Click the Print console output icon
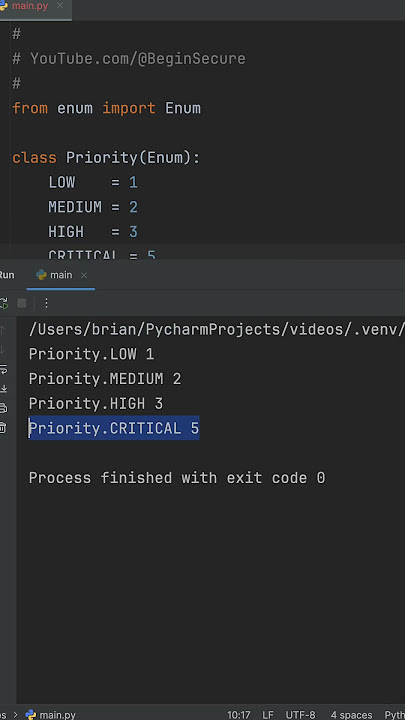Viewport: 405px width, 720px height. click(3, 408)
